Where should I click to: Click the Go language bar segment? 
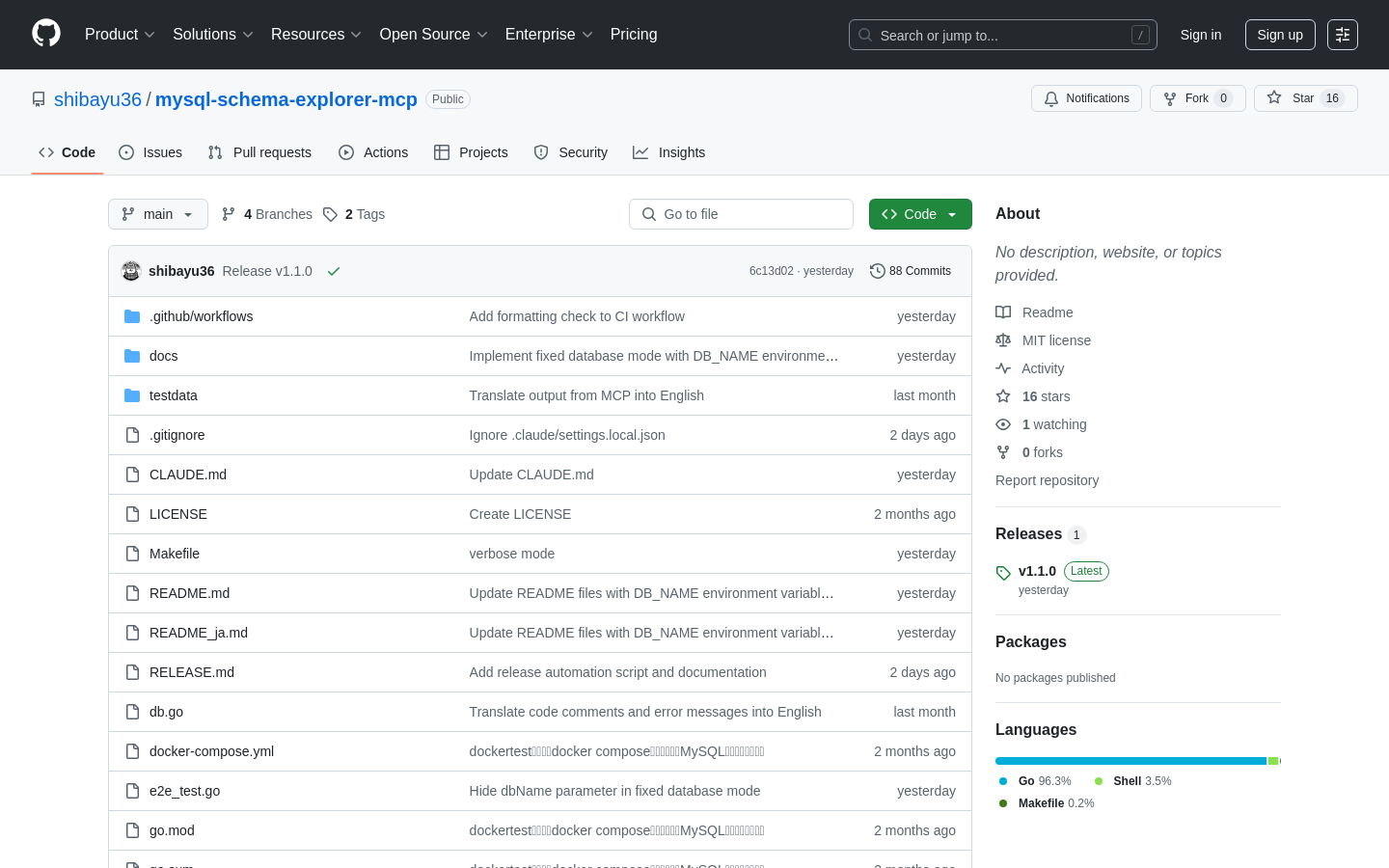[1130, 761]
